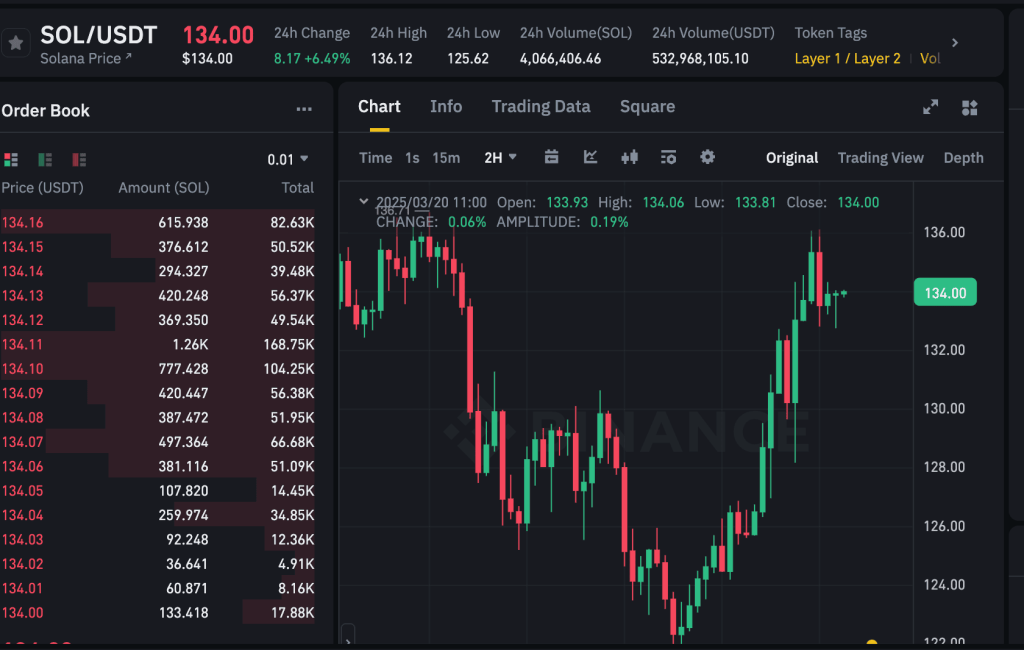The image size is (1024, 650).
Task: Show both buy and sell orders view
Action: pyautogui.click(x=12, y=159)
